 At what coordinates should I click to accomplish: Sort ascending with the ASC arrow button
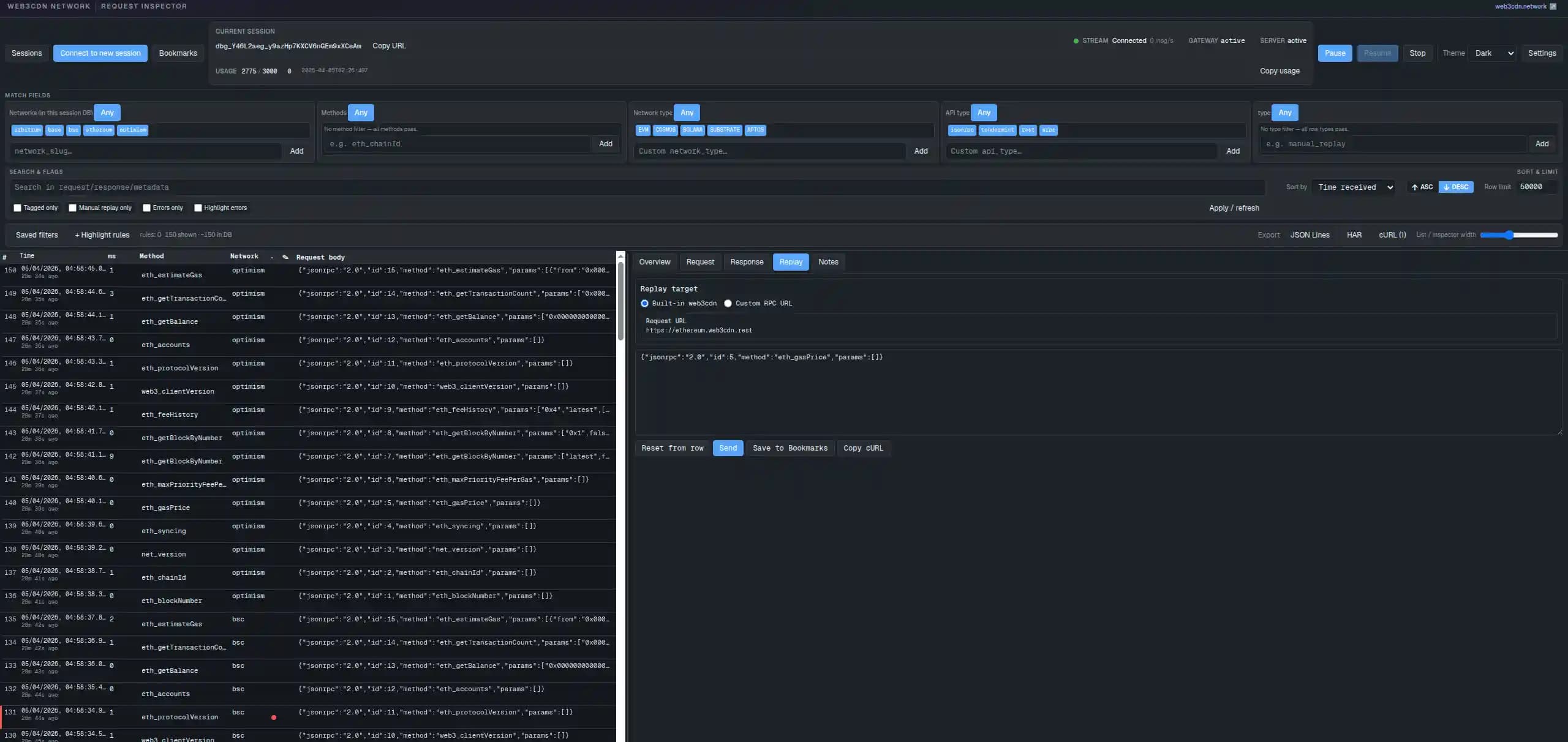tap(1422, 187)
